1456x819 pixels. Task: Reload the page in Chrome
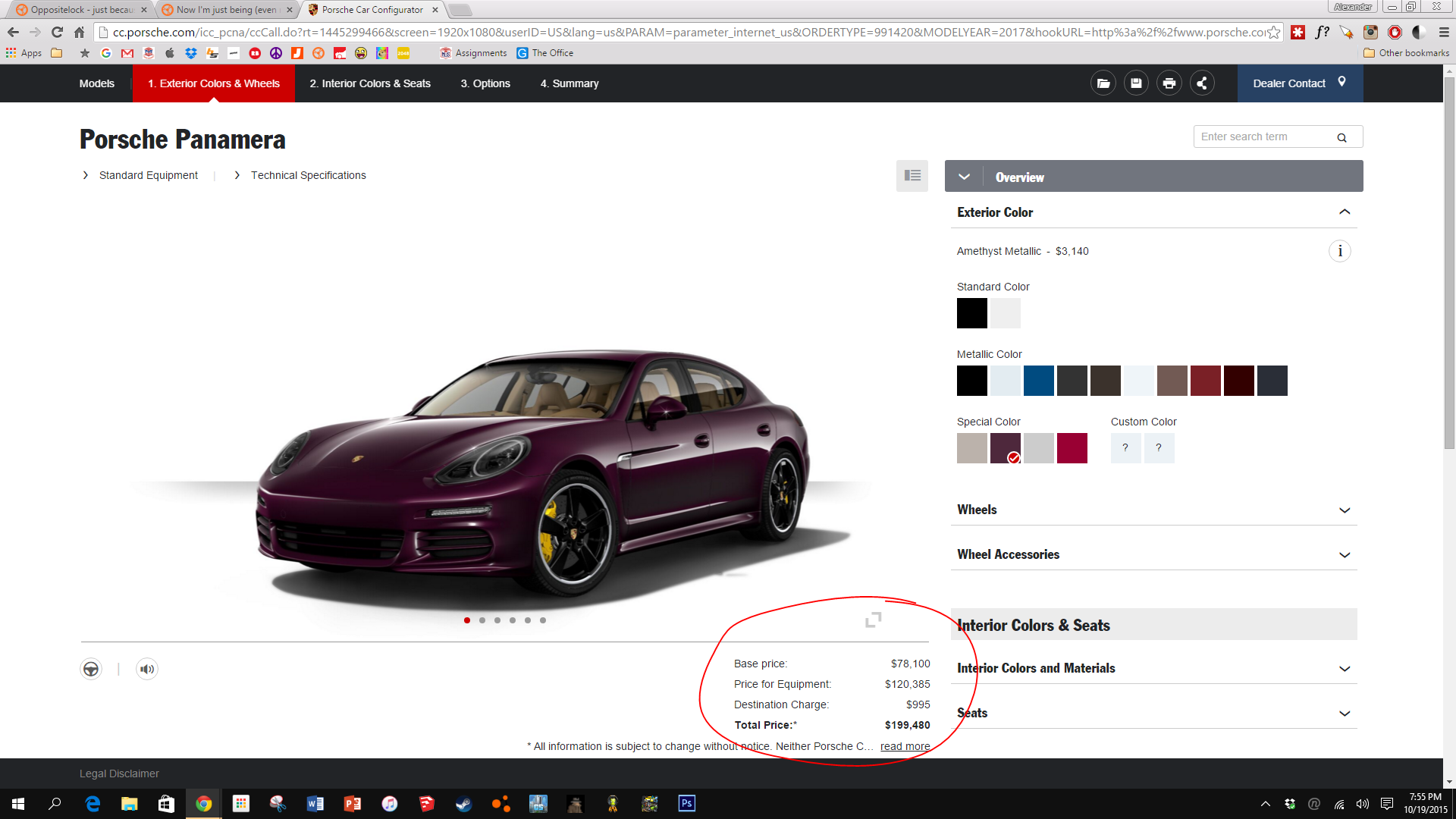point(57,32)
